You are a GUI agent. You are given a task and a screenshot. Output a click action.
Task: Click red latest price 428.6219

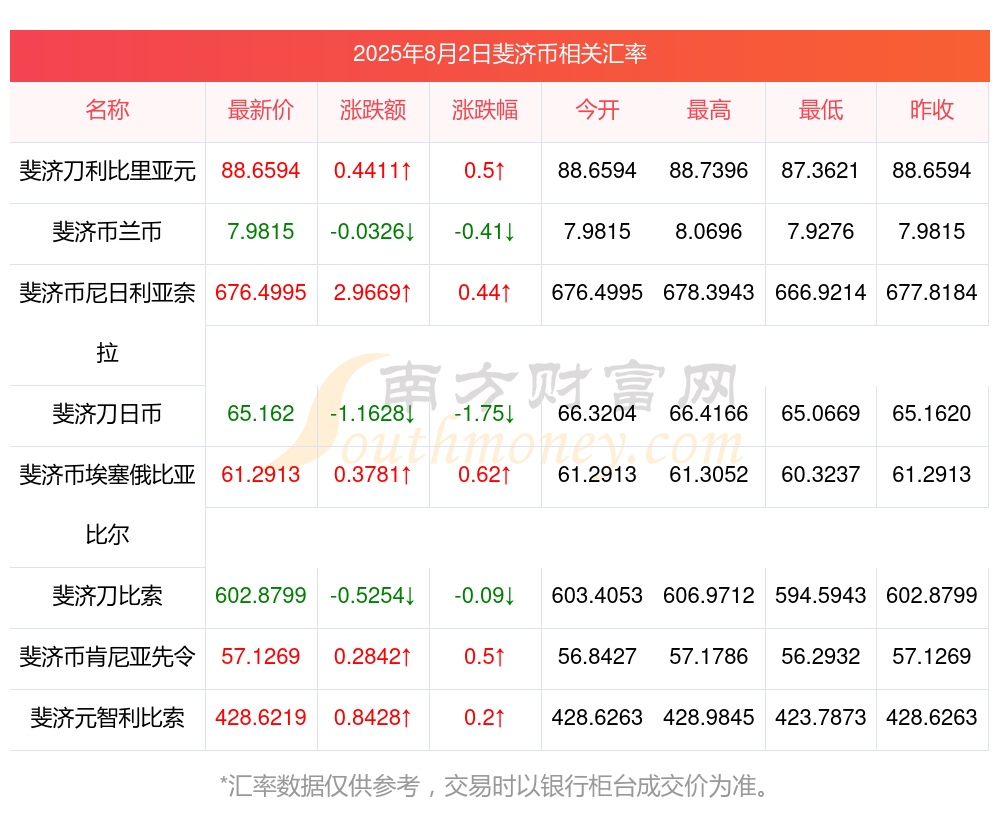pos(261,718)
